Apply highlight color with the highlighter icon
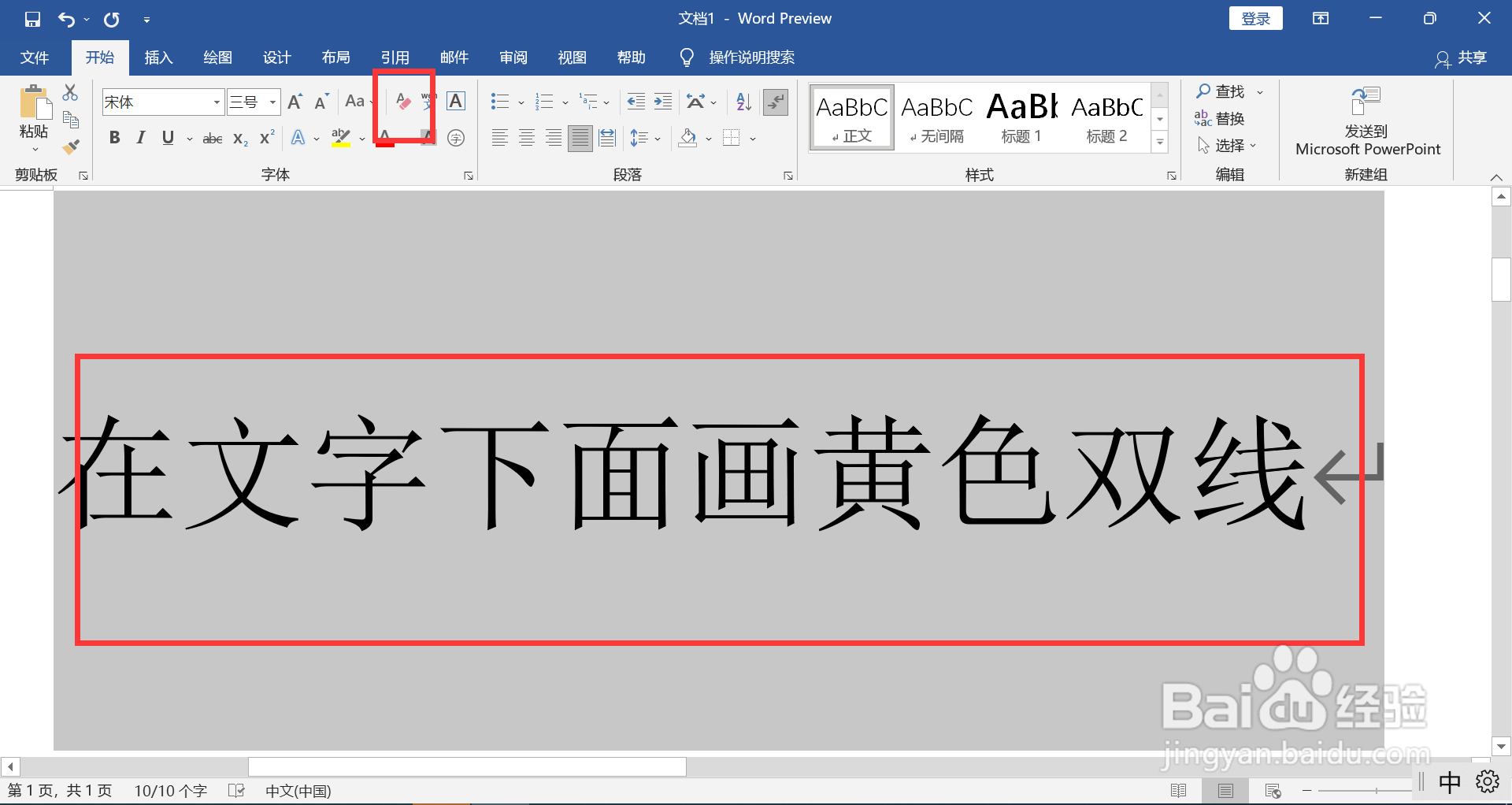 pos(340,139)
